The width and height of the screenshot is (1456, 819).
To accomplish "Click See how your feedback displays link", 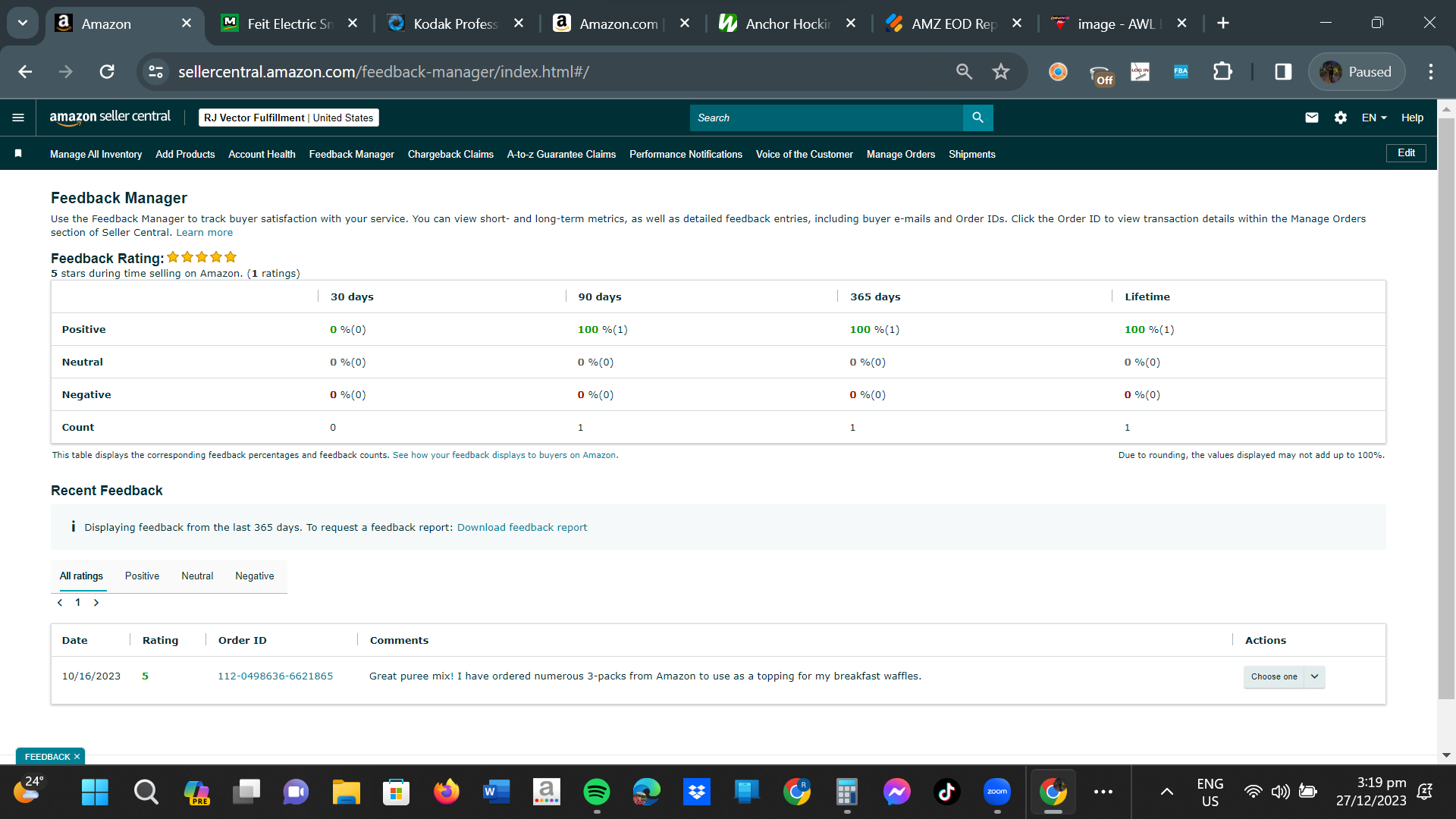I will coord(505,455).
